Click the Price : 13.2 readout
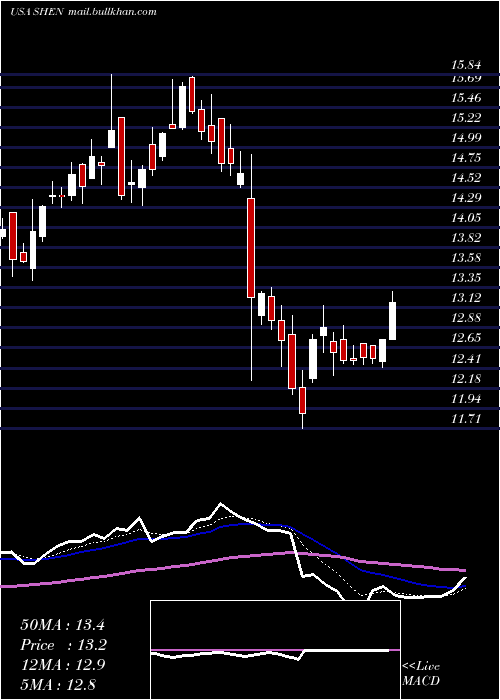 pyautogui.click(x=64, y=645)
